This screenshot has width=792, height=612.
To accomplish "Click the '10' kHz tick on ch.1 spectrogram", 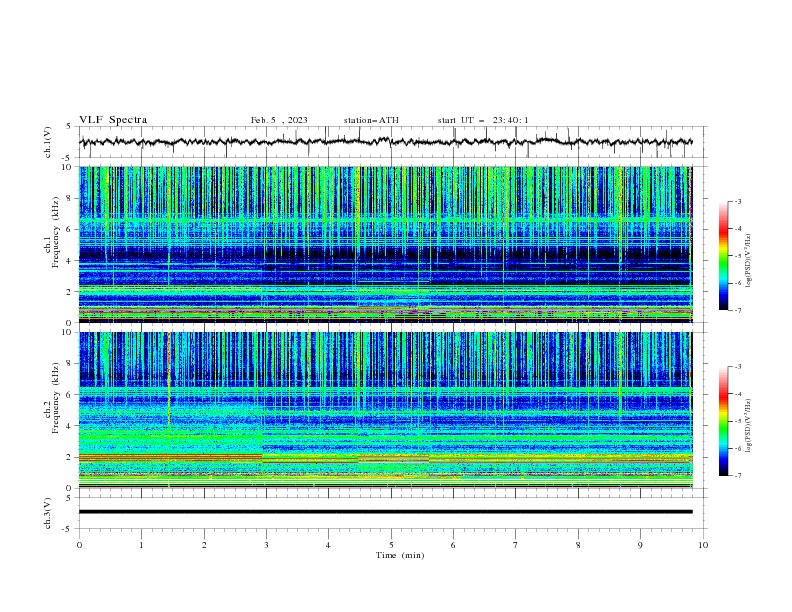I will click(x=69, y=167).
